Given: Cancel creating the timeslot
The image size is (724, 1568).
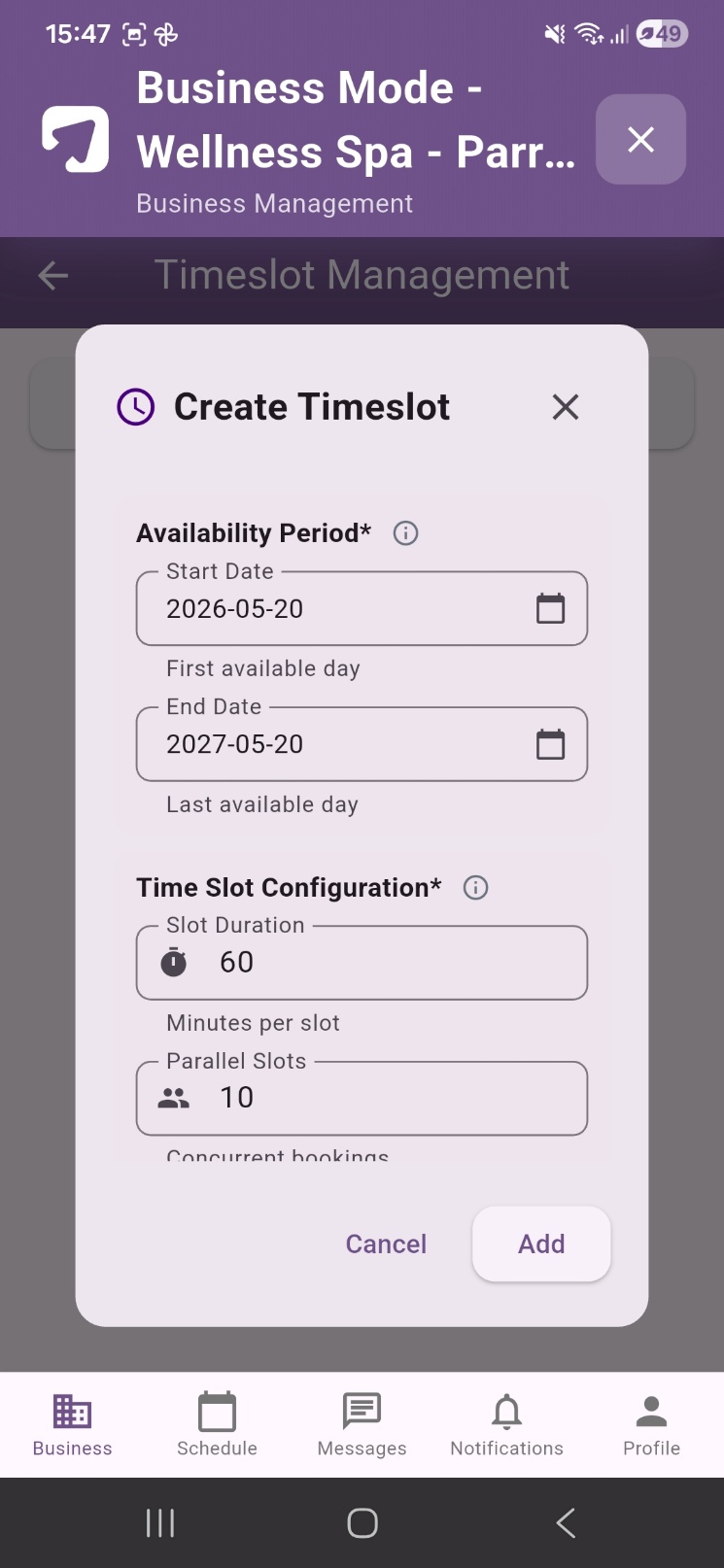Looking at the screenshot, I should (x=386, y=1244).
